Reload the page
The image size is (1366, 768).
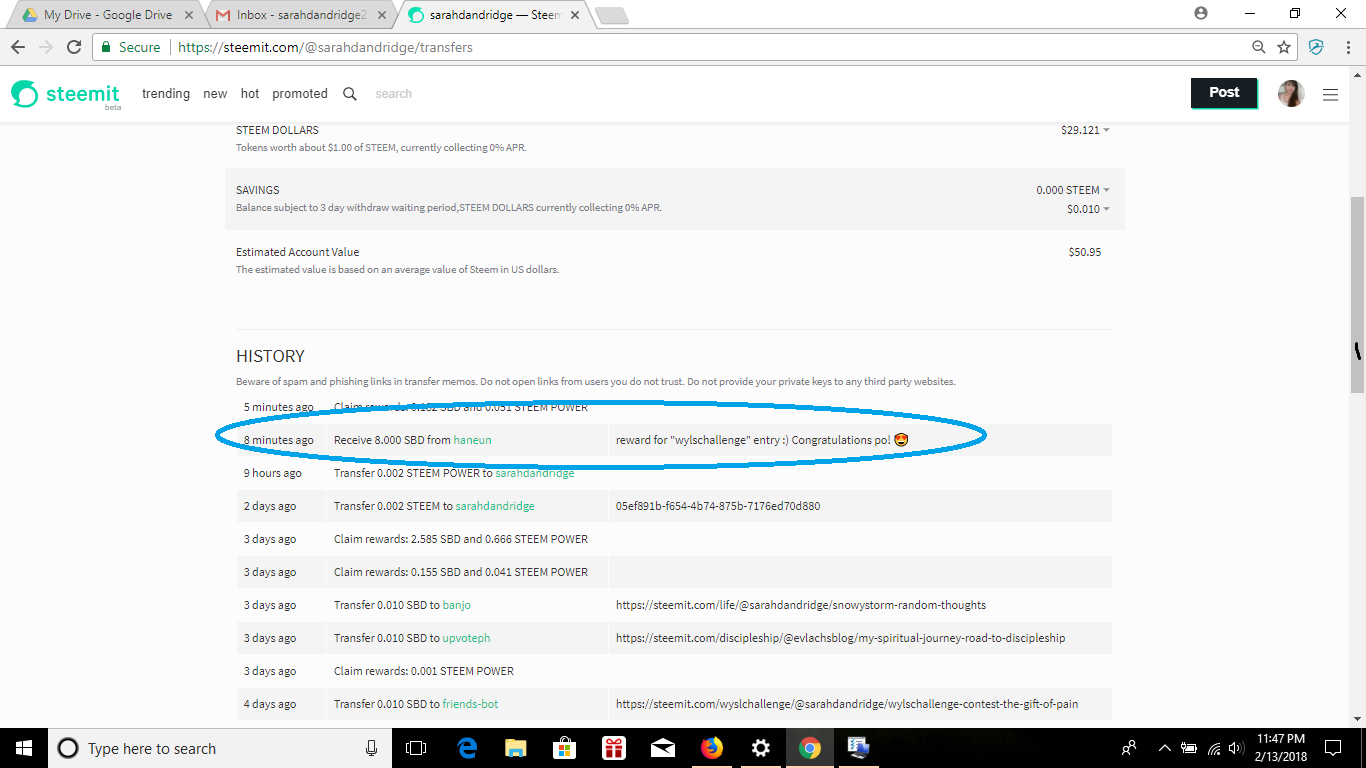75,46
